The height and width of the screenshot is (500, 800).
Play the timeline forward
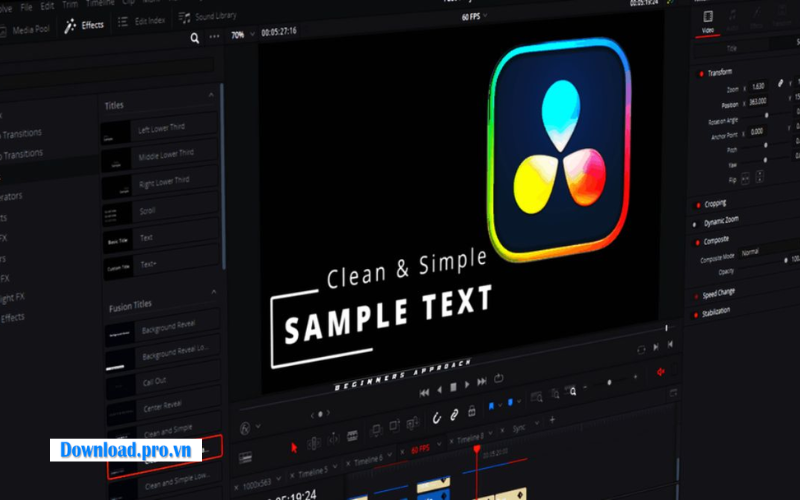[x=467, y=385]
